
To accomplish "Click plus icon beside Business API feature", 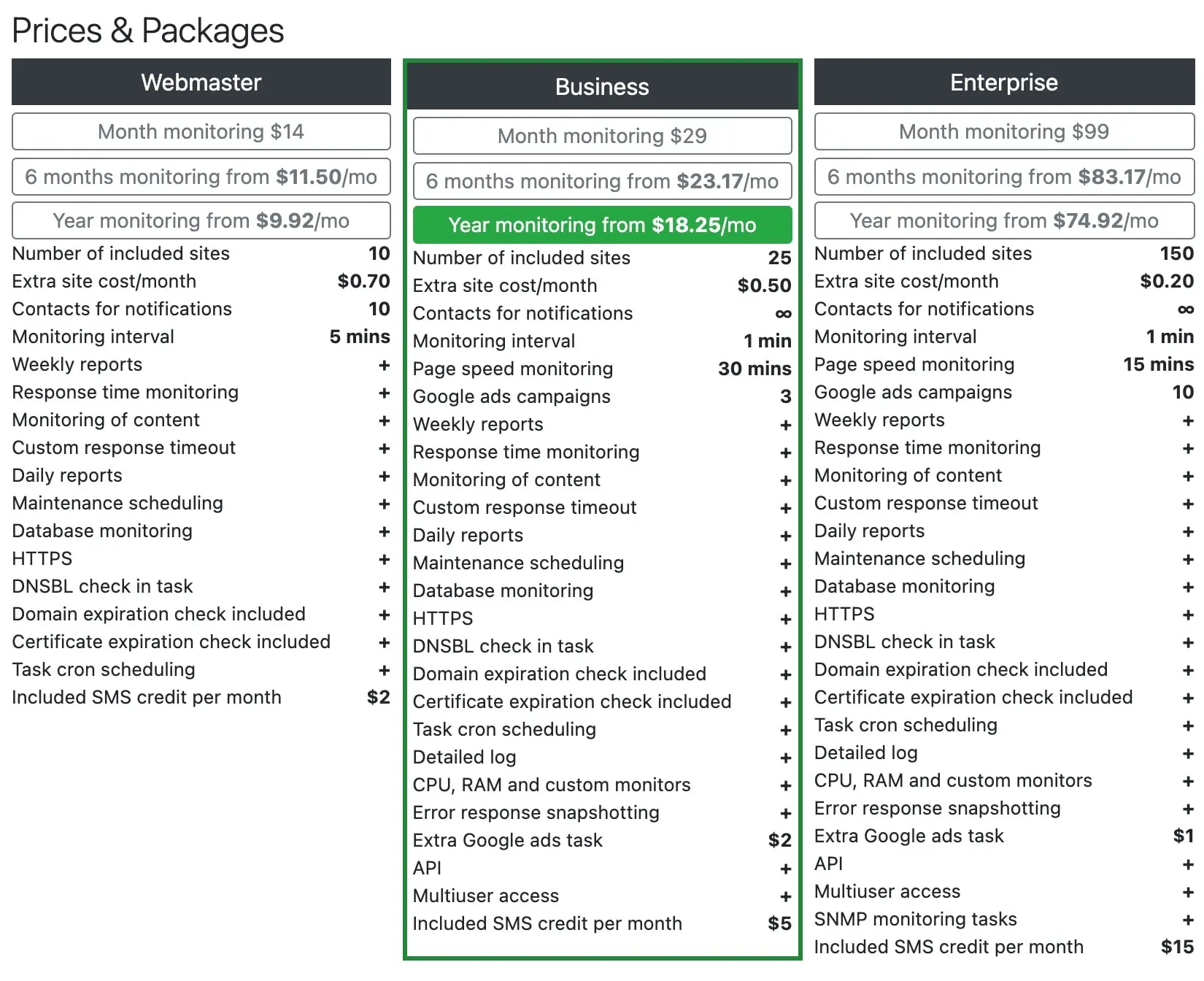I will [x=785, y=869].
